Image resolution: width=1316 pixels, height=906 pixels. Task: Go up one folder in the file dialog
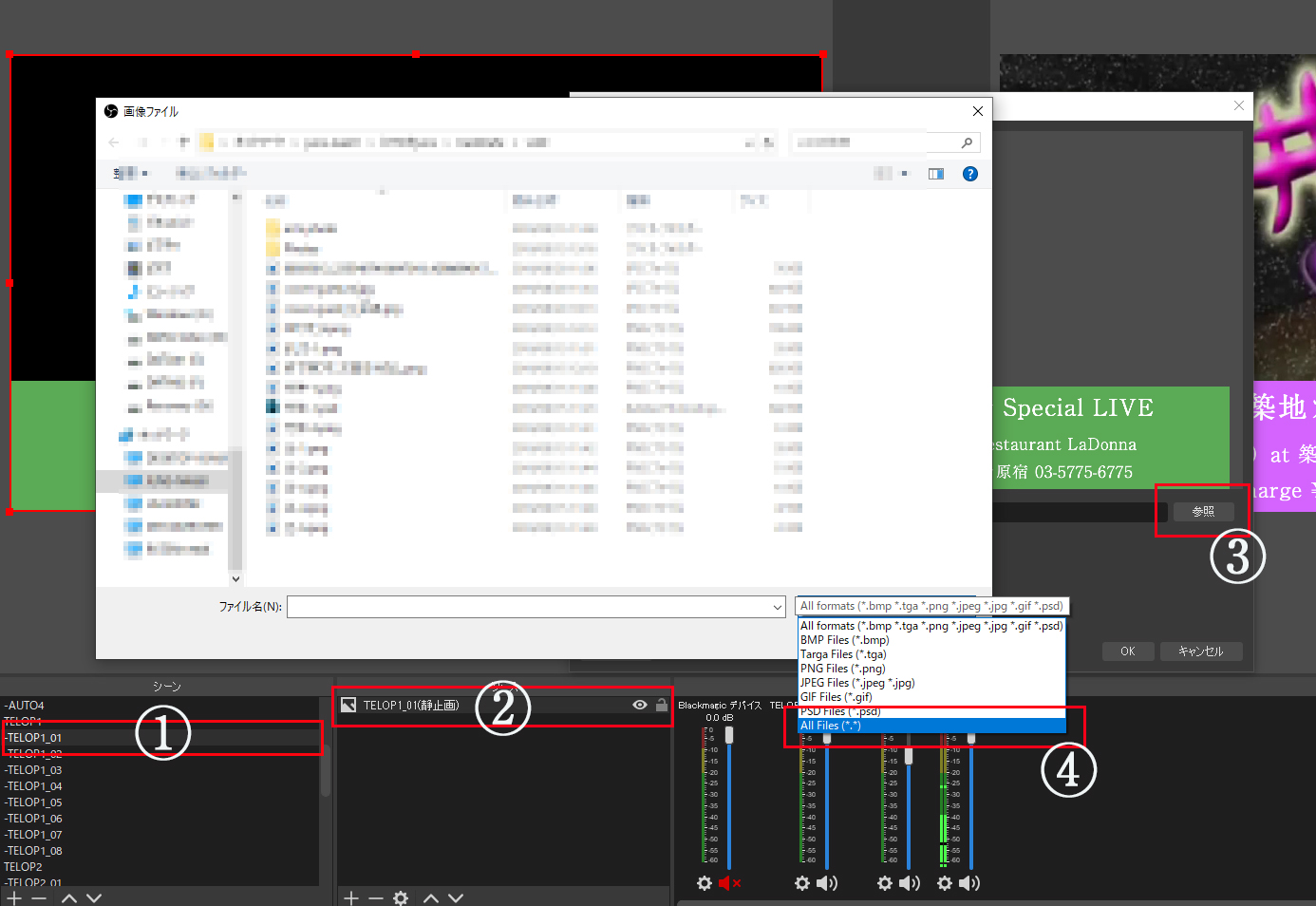[184, 142]
